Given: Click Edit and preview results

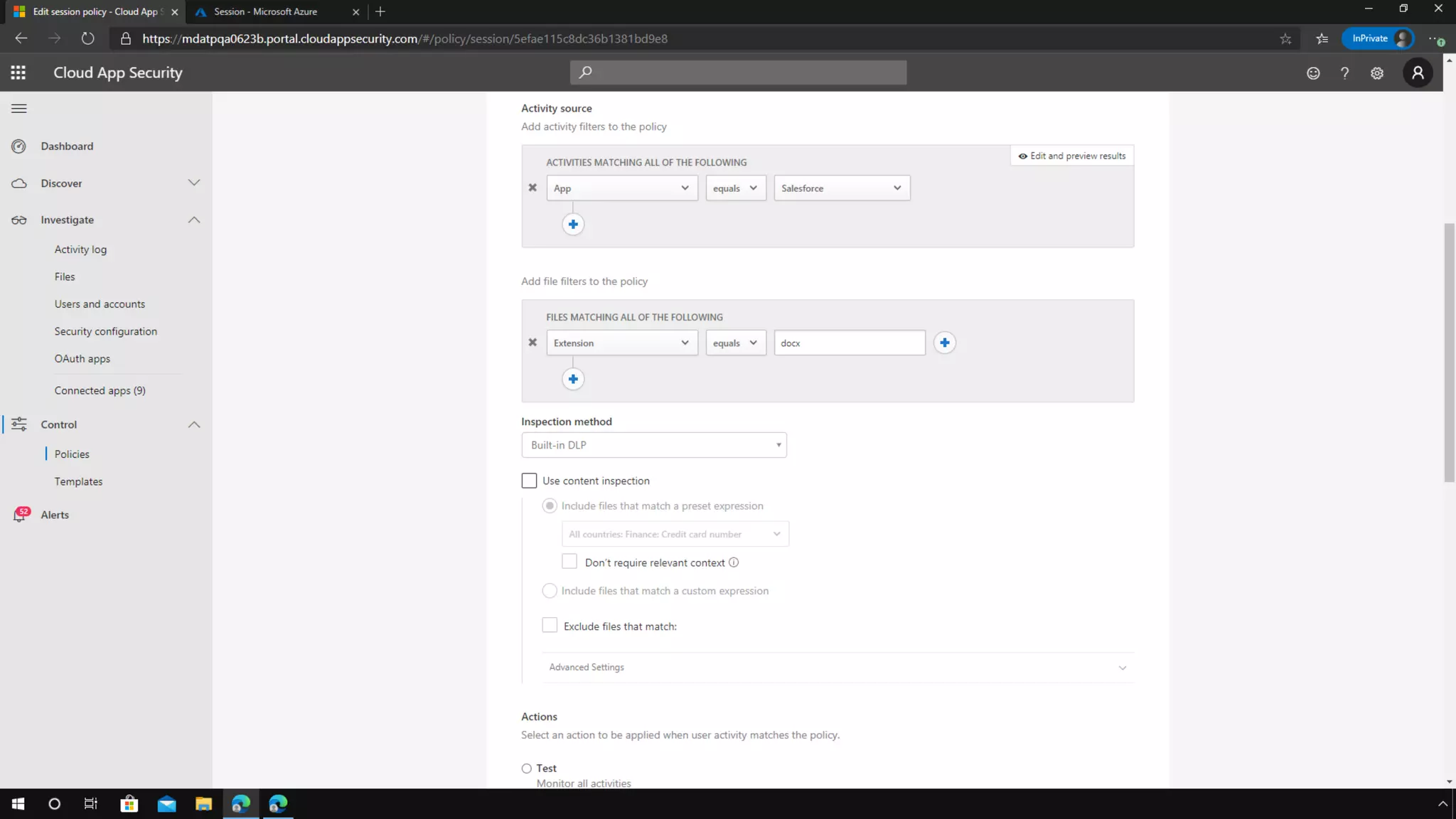Looking at the screenshot, I should click(x=1071, y=156).
